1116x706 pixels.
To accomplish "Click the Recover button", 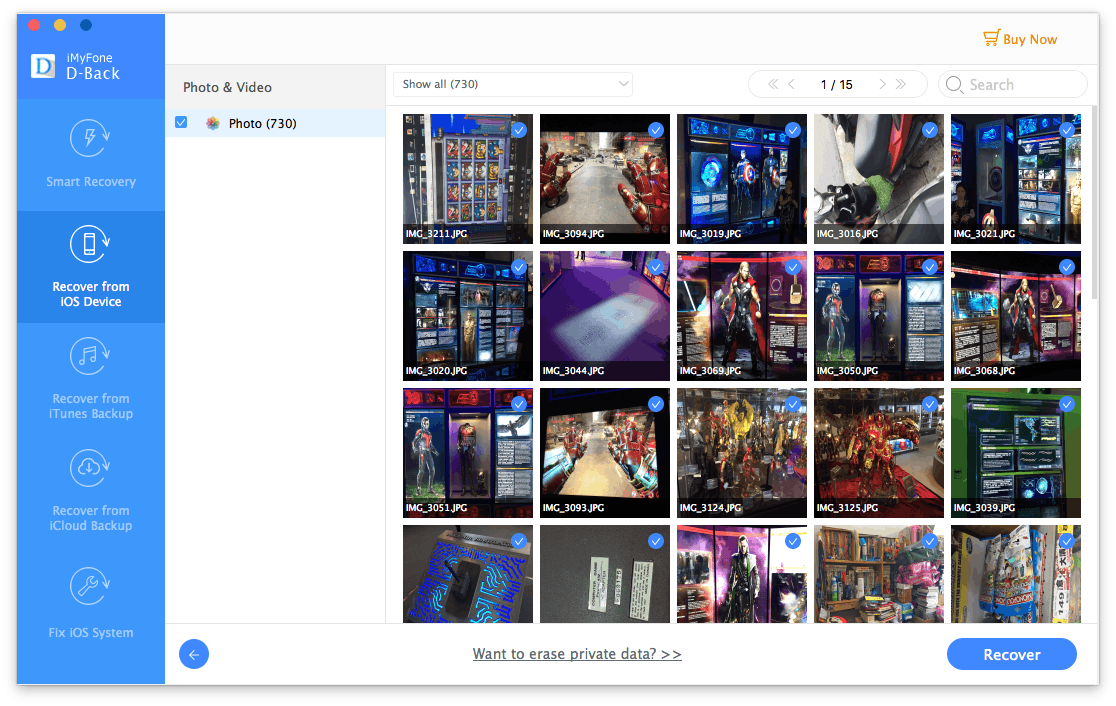I will (1011, 654).
